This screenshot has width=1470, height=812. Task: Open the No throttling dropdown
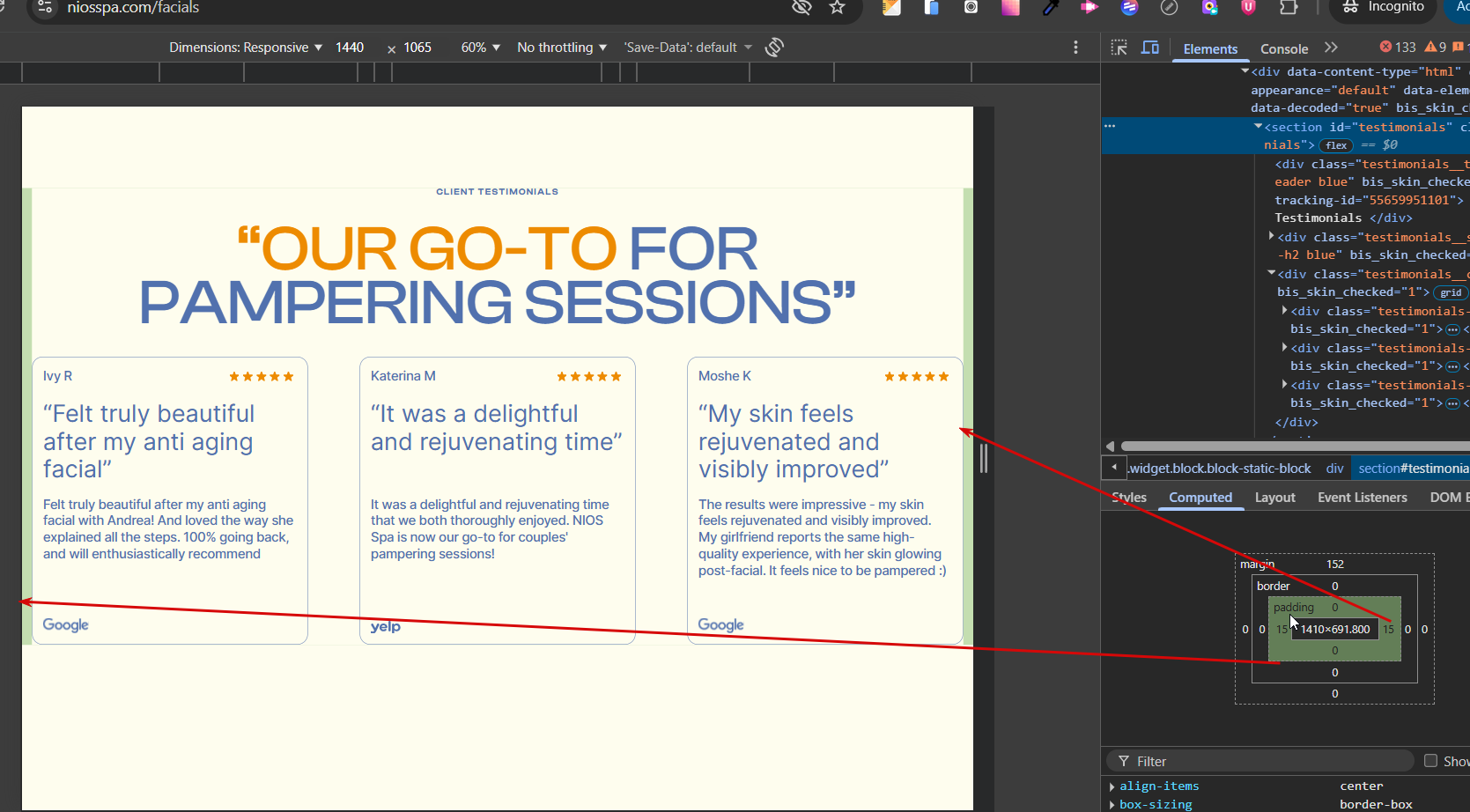click(x=562, y=48)
